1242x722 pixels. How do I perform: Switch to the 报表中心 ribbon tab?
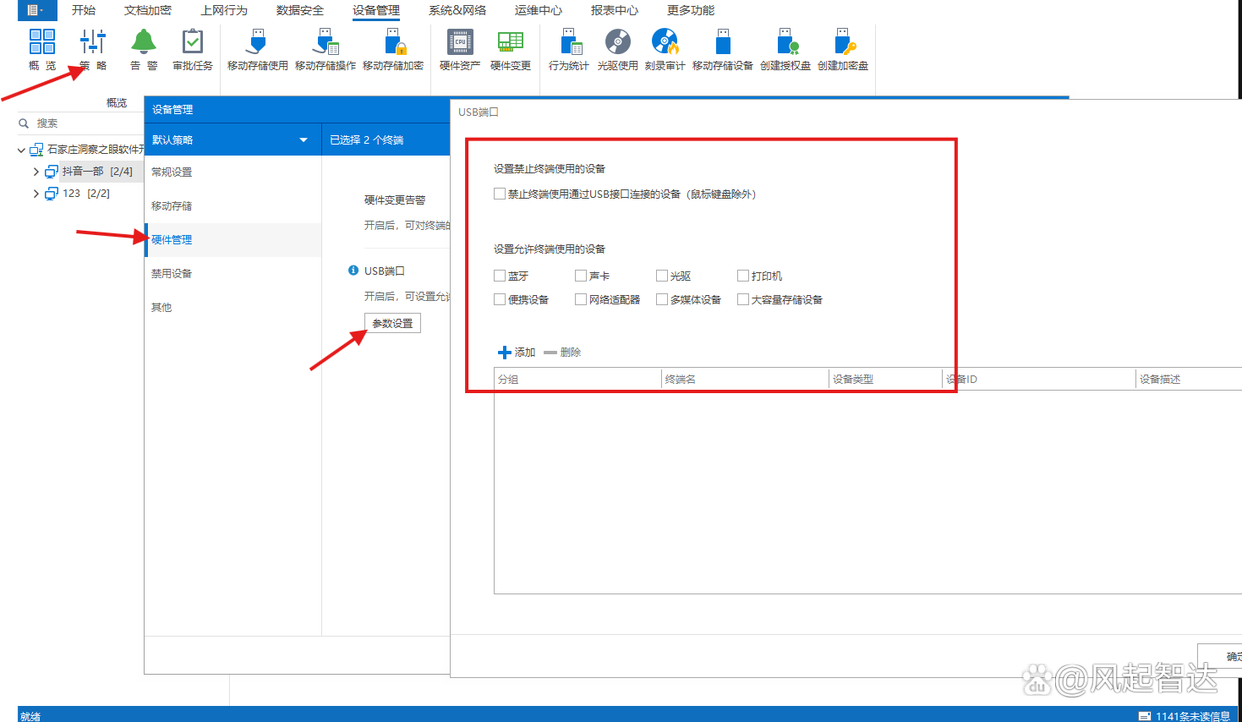click(x=615, y=10)
